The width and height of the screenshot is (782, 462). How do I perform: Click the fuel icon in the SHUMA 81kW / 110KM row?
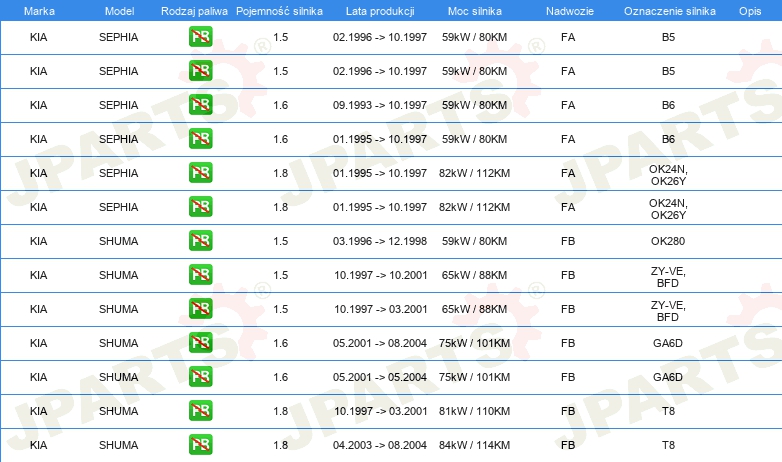click(x=200, y=411)
